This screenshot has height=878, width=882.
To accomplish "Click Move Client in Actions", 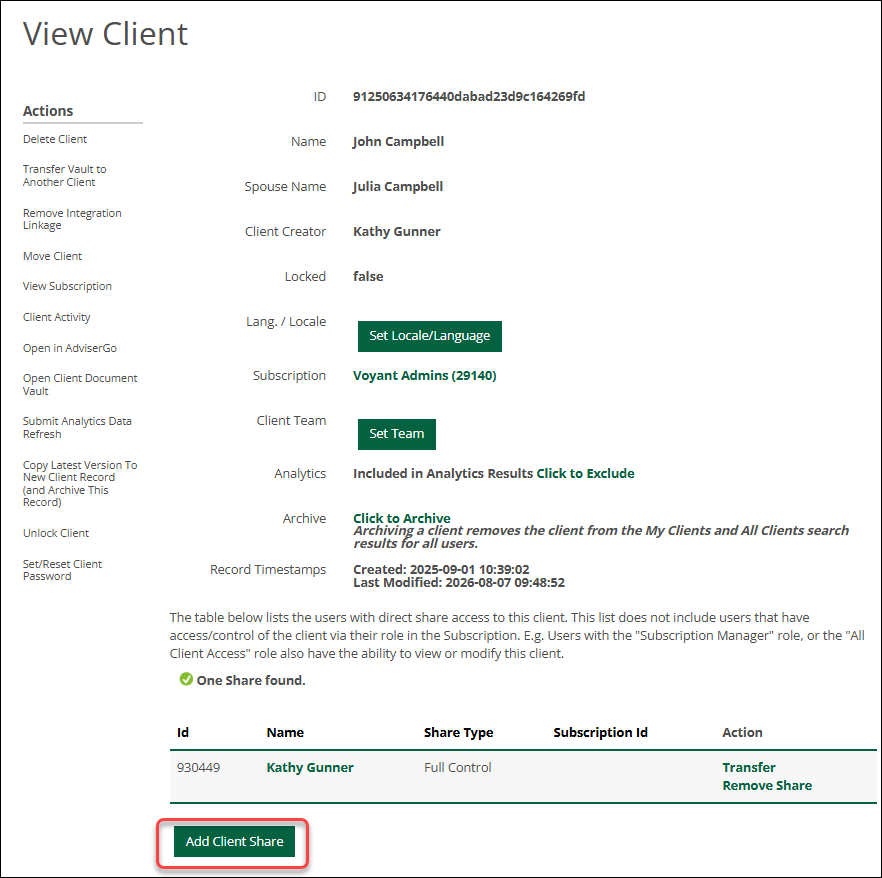I will point(52,256).
